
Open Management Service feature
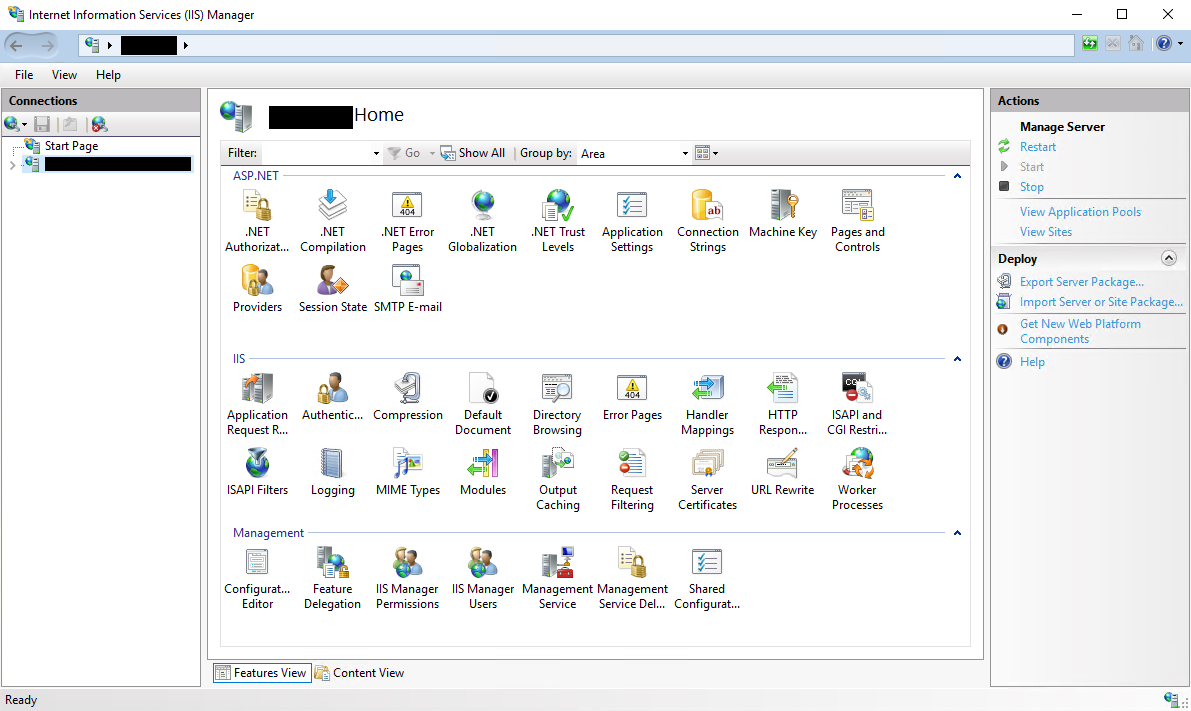pos(558,579)
